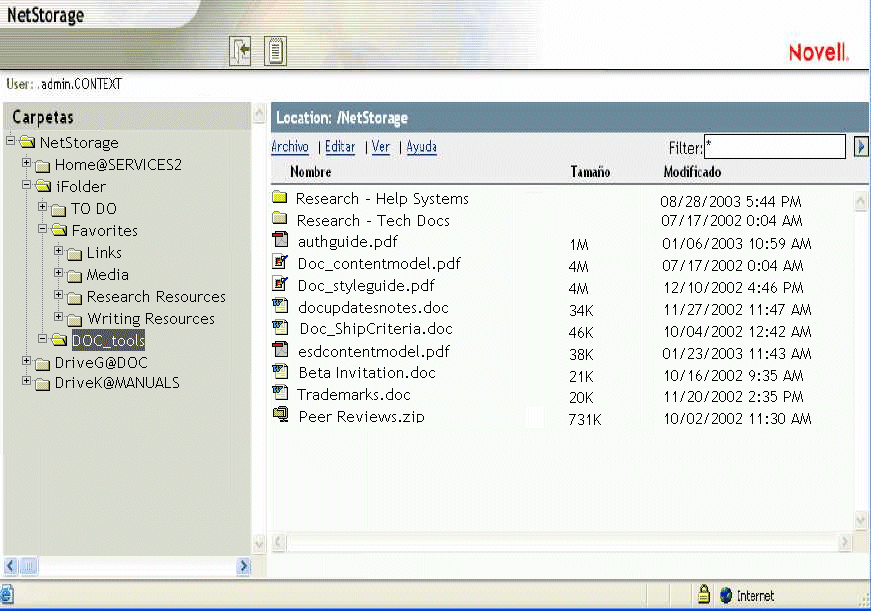
Task: Select Research Resources folder label in tree
Action: click(x=156, y=297)
